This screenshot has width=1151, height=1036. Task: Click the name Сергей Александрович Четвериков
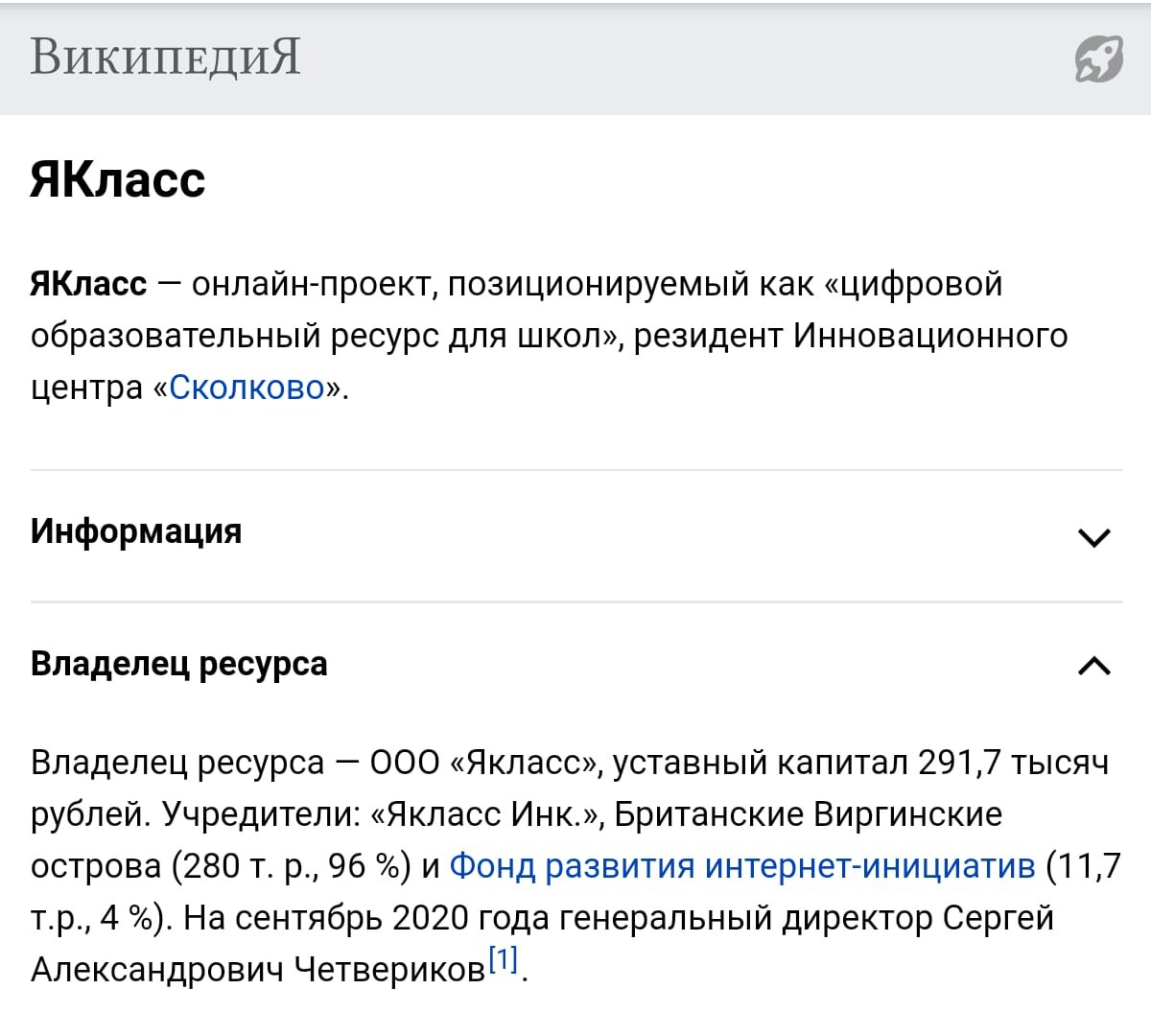click(542, 944)
